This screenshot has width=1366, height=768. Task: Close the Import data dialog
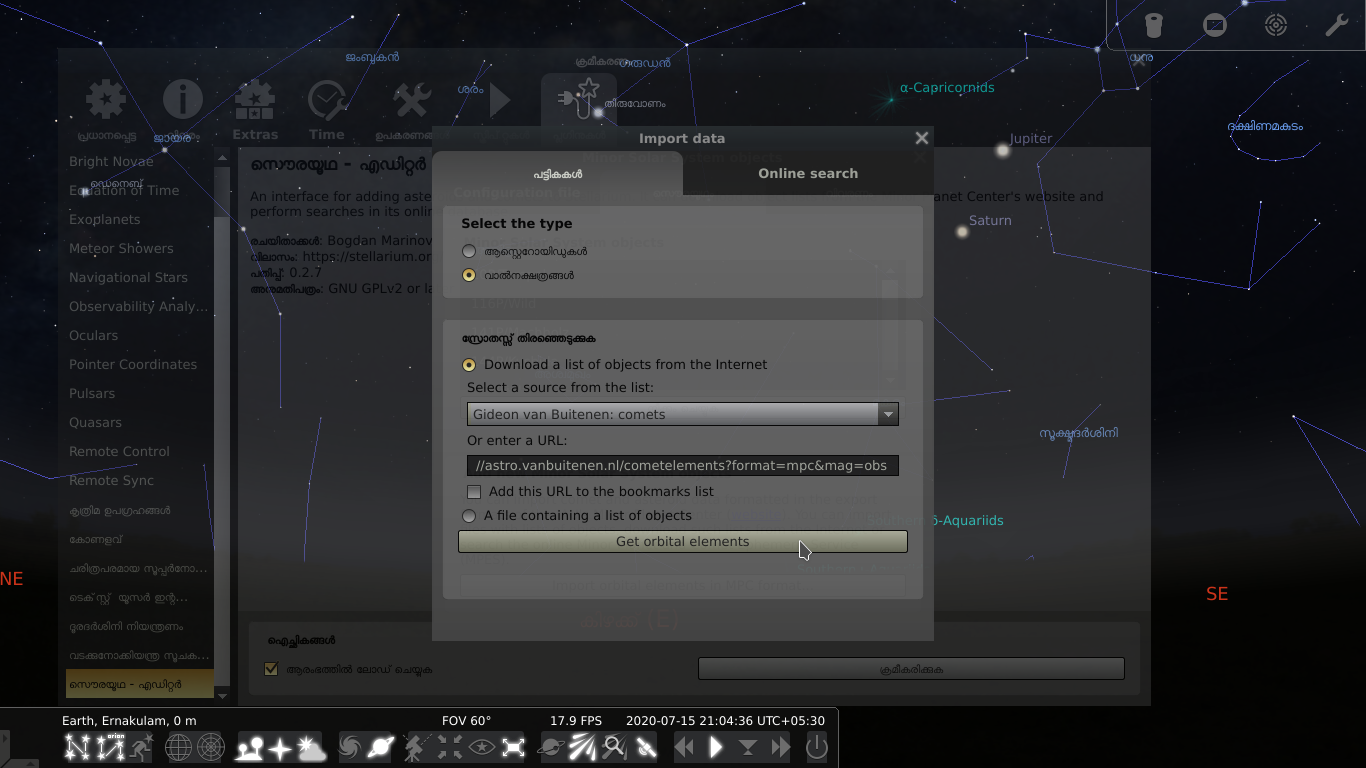[922, 138]
